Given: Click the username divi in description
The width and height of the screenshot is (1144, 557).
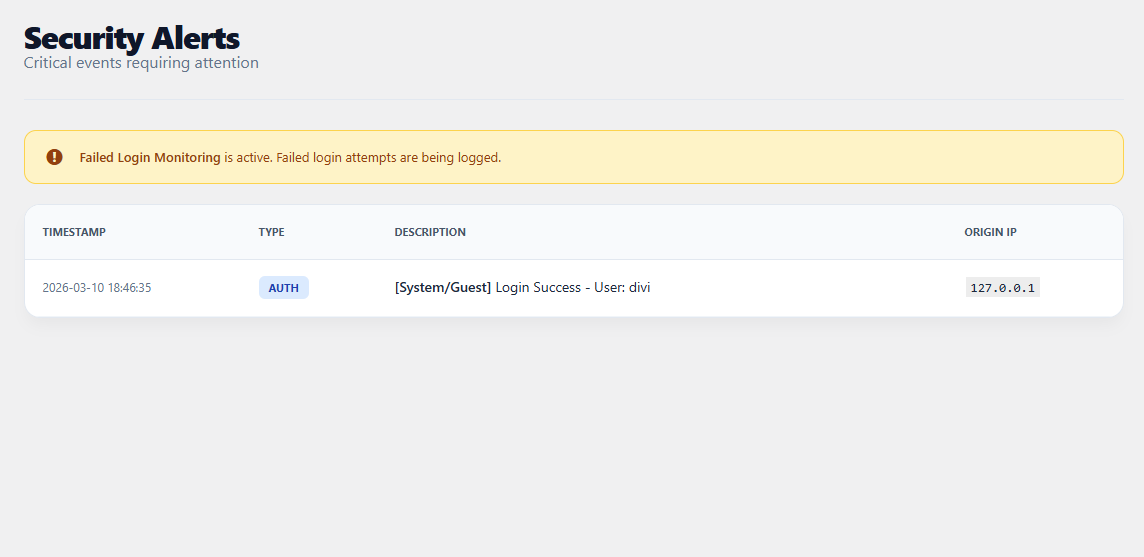Looking at the screenshot, I should point(640,288).
